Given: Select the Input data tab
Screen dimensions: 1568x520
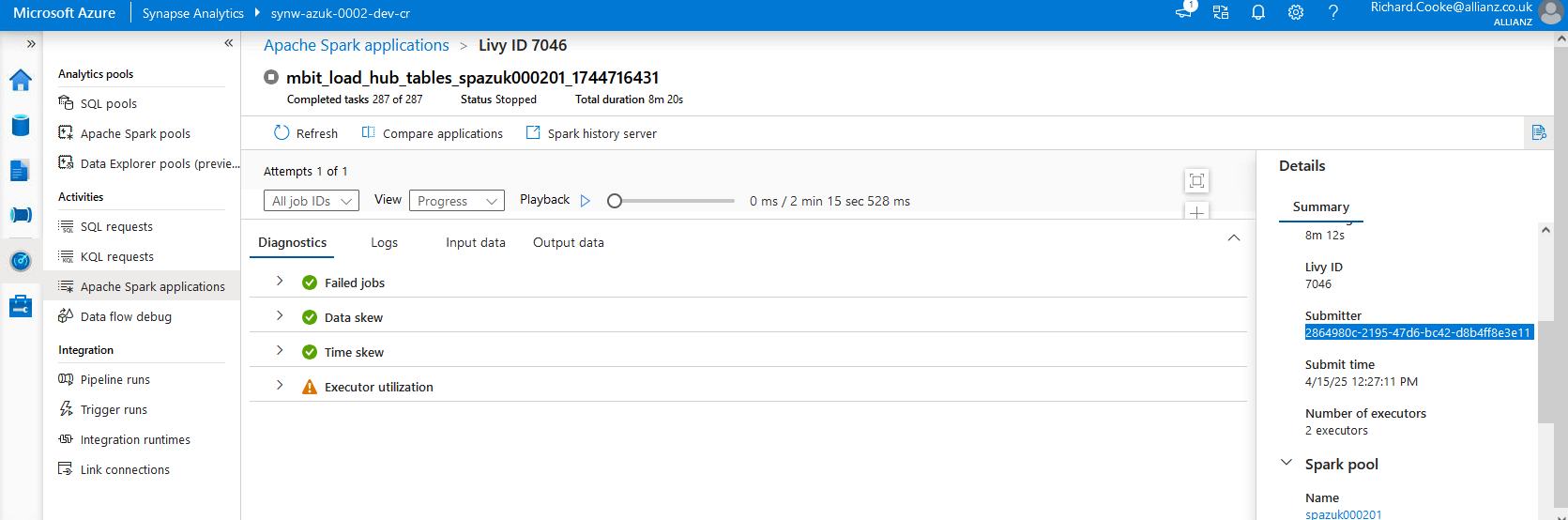Looking at the screenshot, I should 476,242.
